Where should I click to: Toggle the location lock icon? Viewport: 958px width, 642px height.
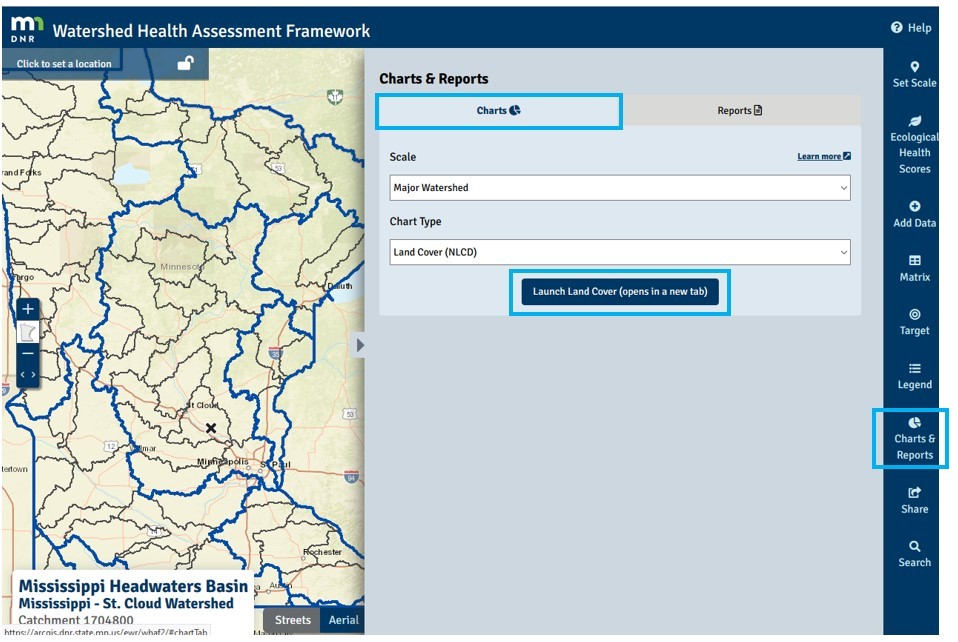point(185,63)
